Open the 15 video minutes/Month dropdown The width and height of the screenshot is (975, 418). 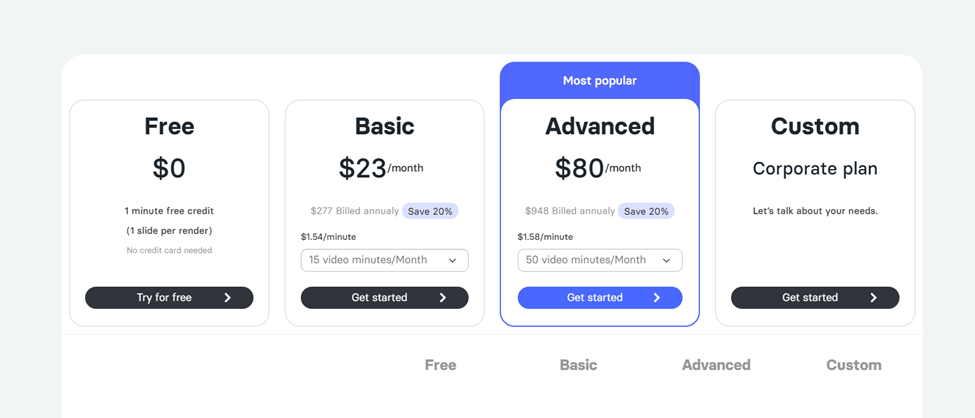click(384, 260)
